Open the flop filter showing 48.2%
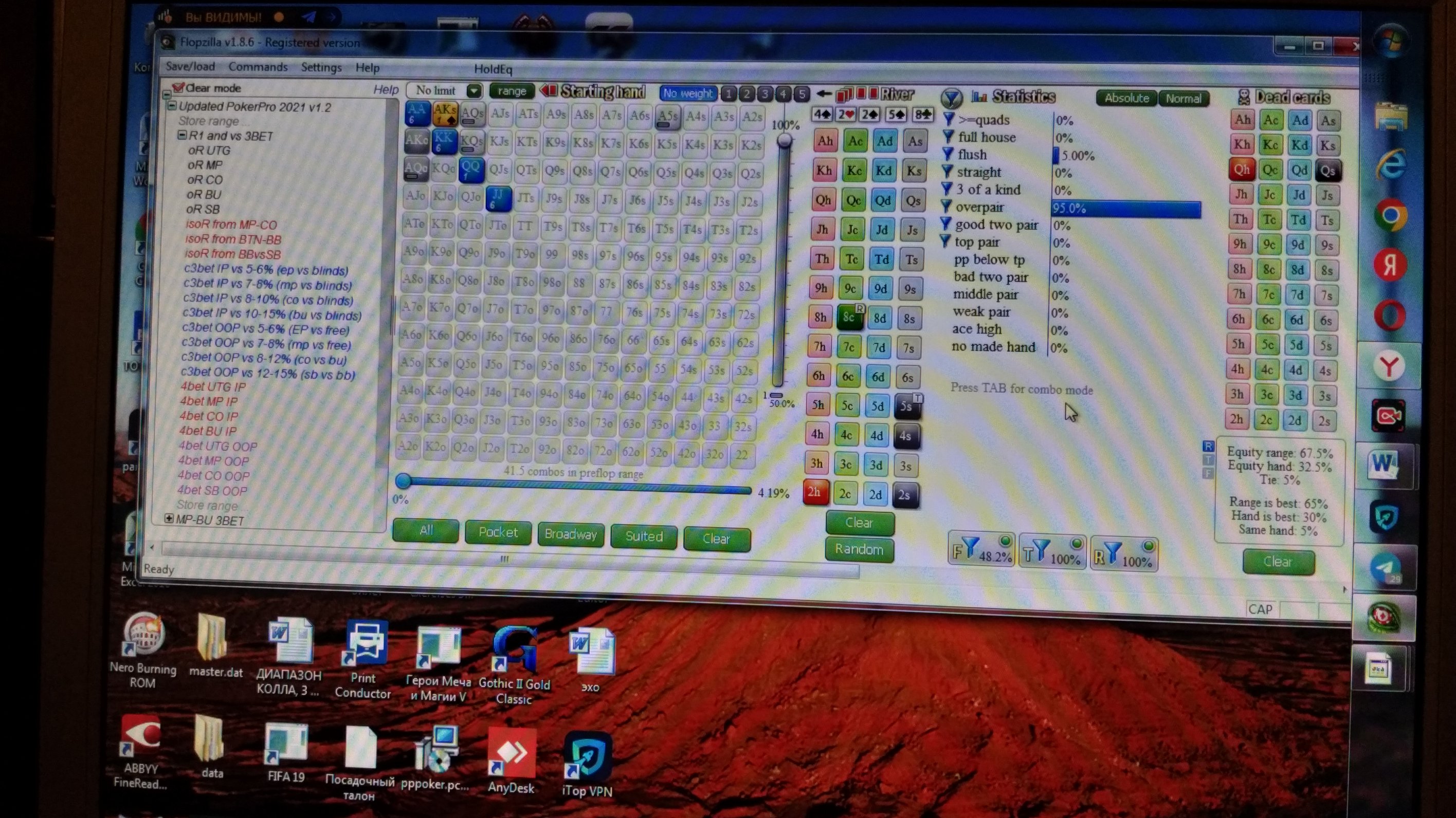Screen dimensions: 1456x818 [x=981, y=550]
